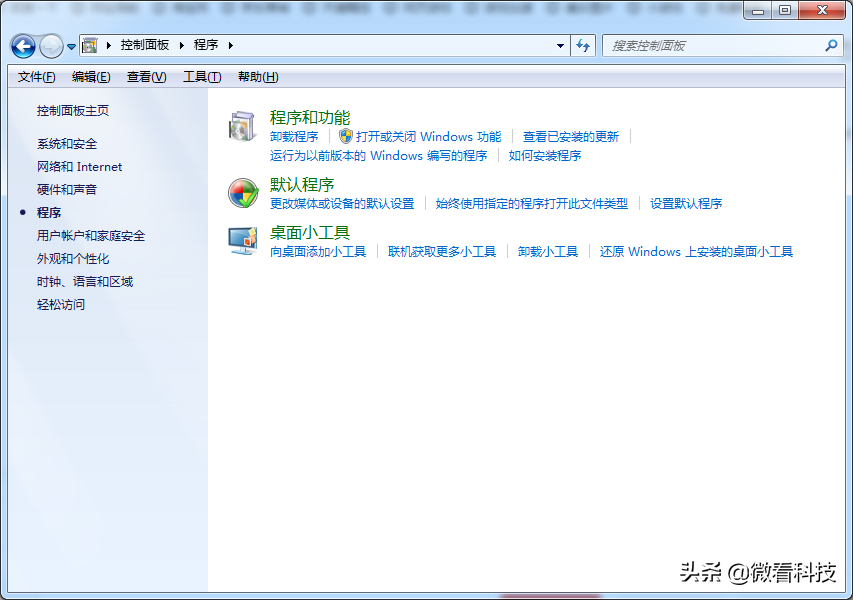The image size is (853, 600).
Task: Open 外观和个性化 in sidebar
Action: (73, 258)
